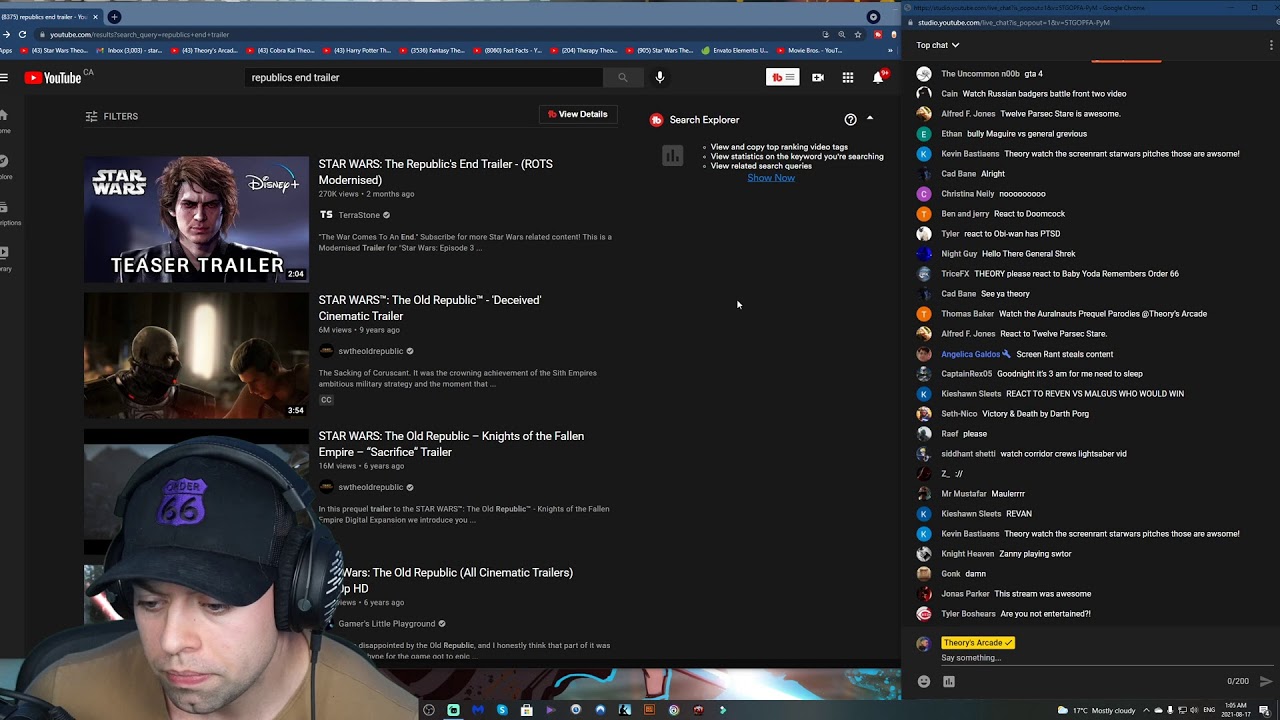Open the weather widget 17°C Mostly cloudy
Viewport: 1280px width, 720px height.
[1095, 710]
